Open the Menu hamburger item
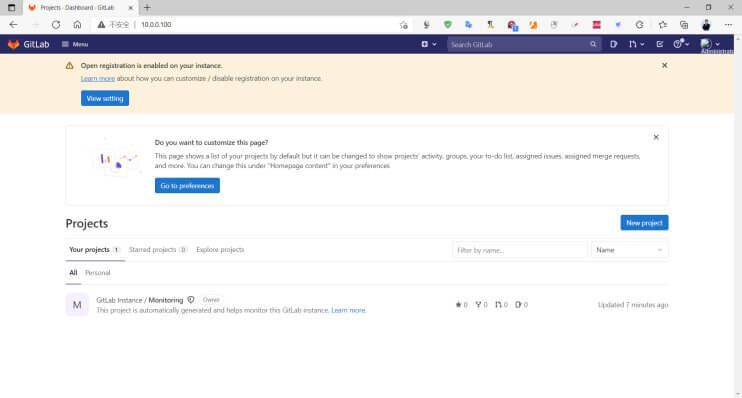The height and width of the screenshot is (398, 742). [x=75, y=44]
